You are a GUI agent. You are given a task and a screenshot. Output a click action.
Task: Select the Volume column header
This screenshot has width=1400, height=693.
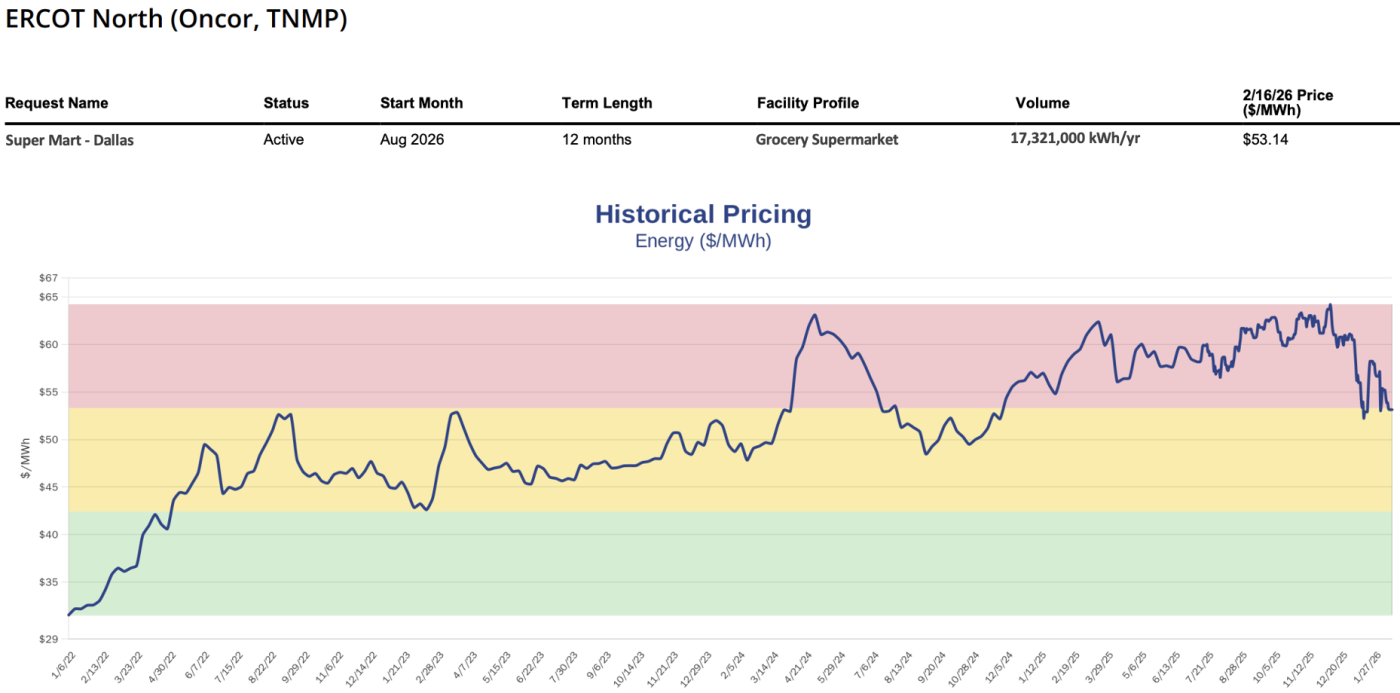pos(1042,103)
